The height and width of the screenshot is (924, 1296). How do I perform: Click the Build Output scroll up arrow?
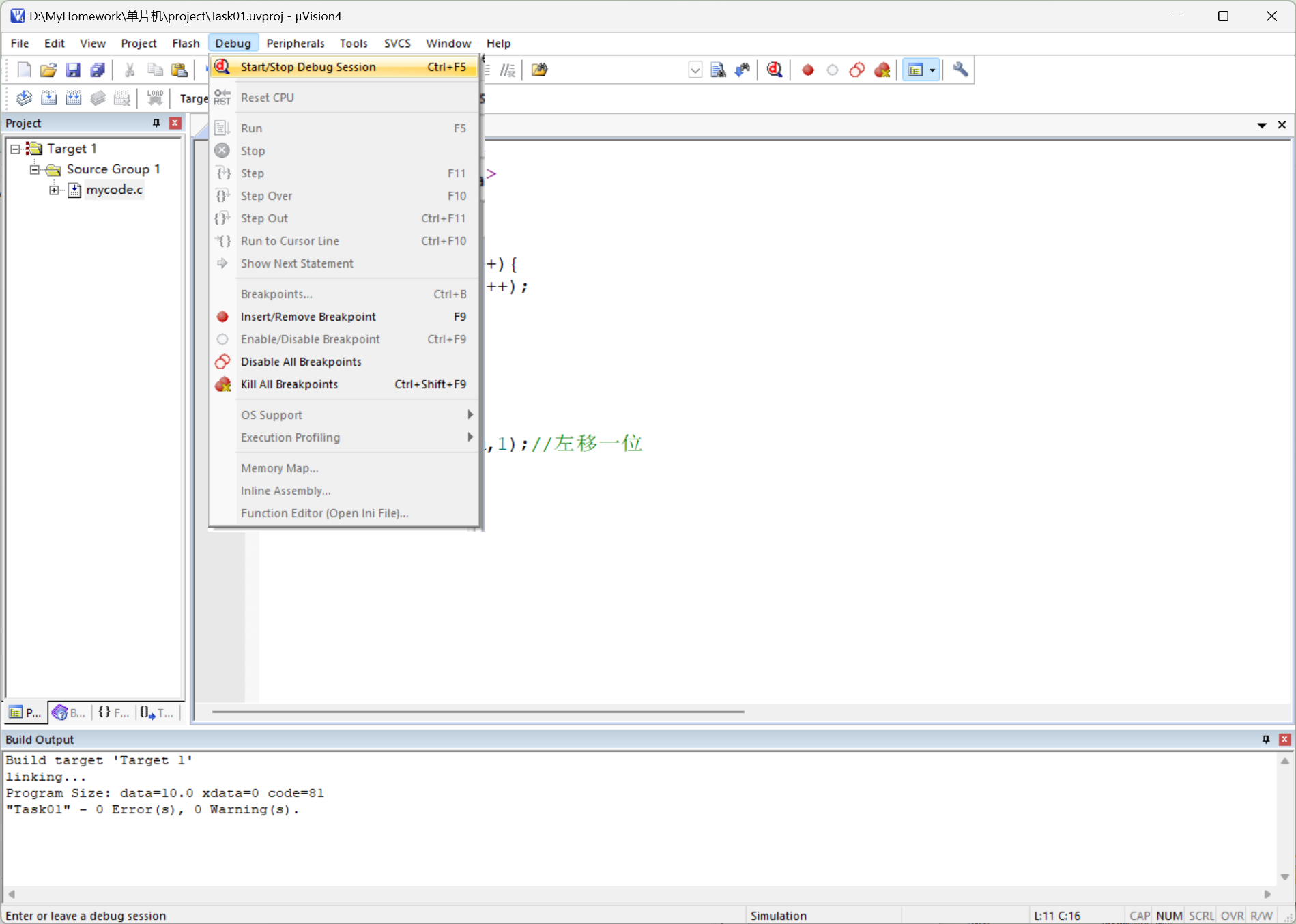[x=1285, y=761]
